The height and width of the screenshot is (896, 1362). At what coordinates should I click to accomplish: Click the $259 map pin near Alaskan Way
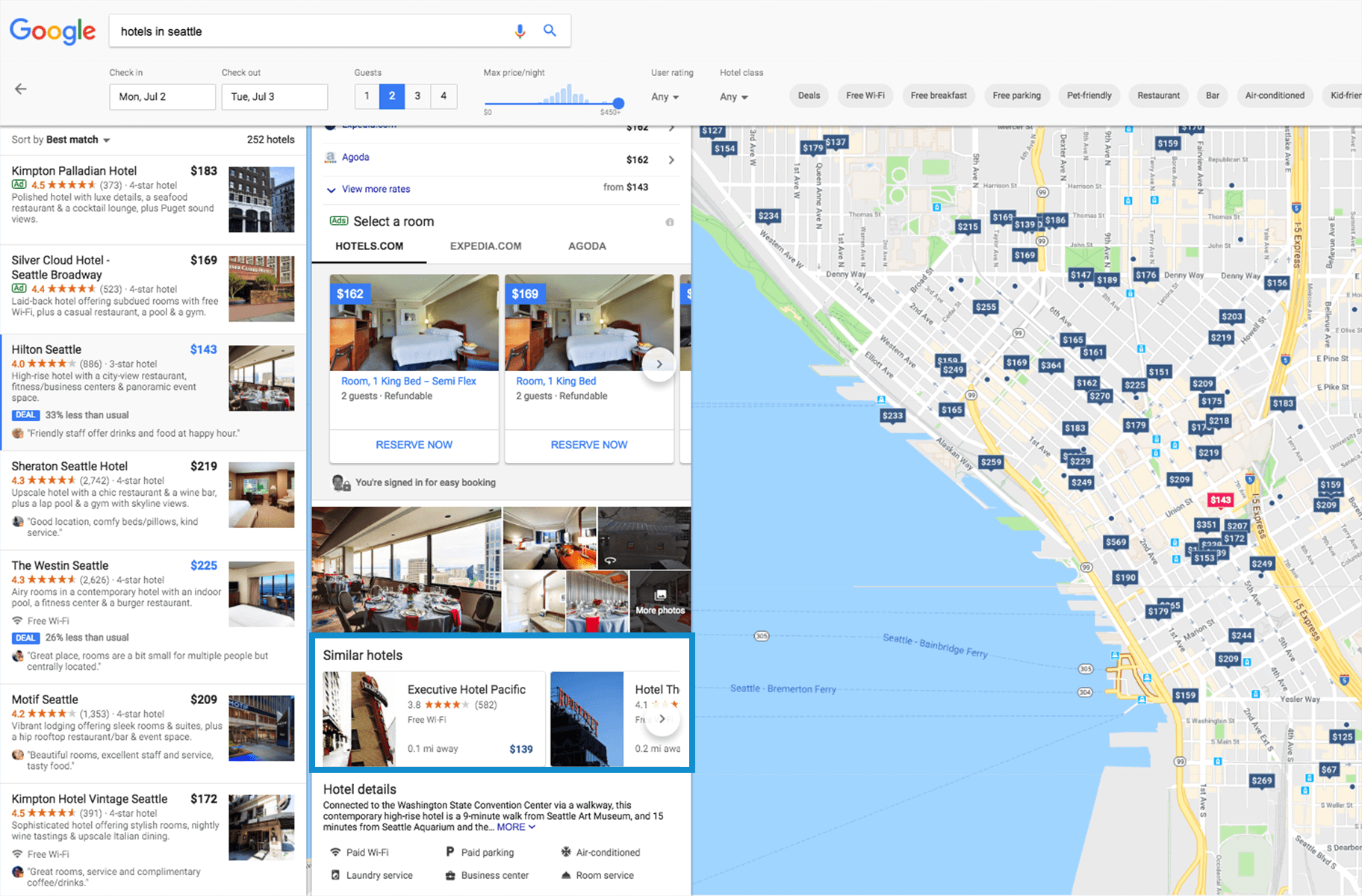coord(991,462)
